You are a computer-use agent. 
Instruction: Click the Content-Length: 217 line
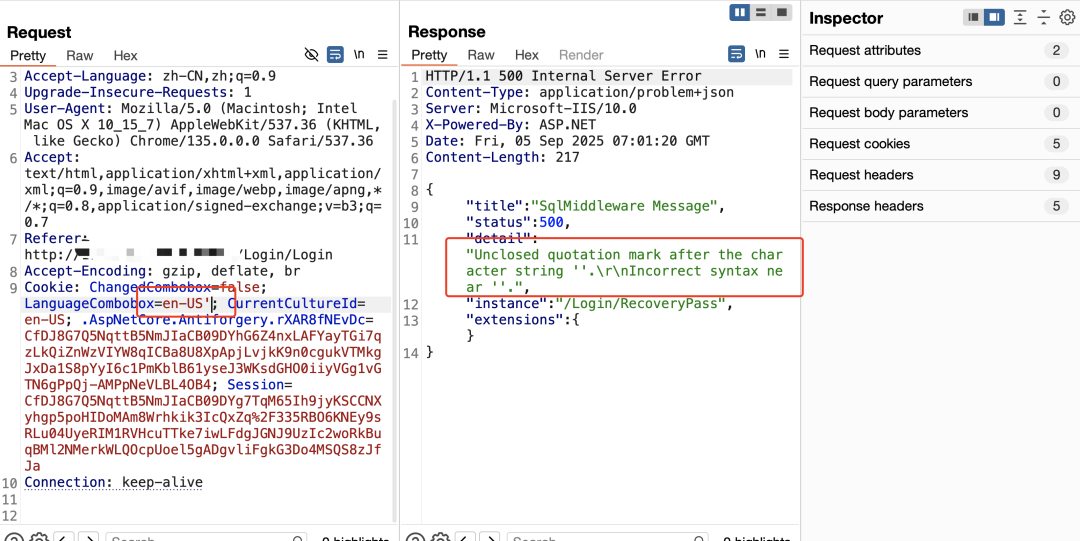[502, 158]
